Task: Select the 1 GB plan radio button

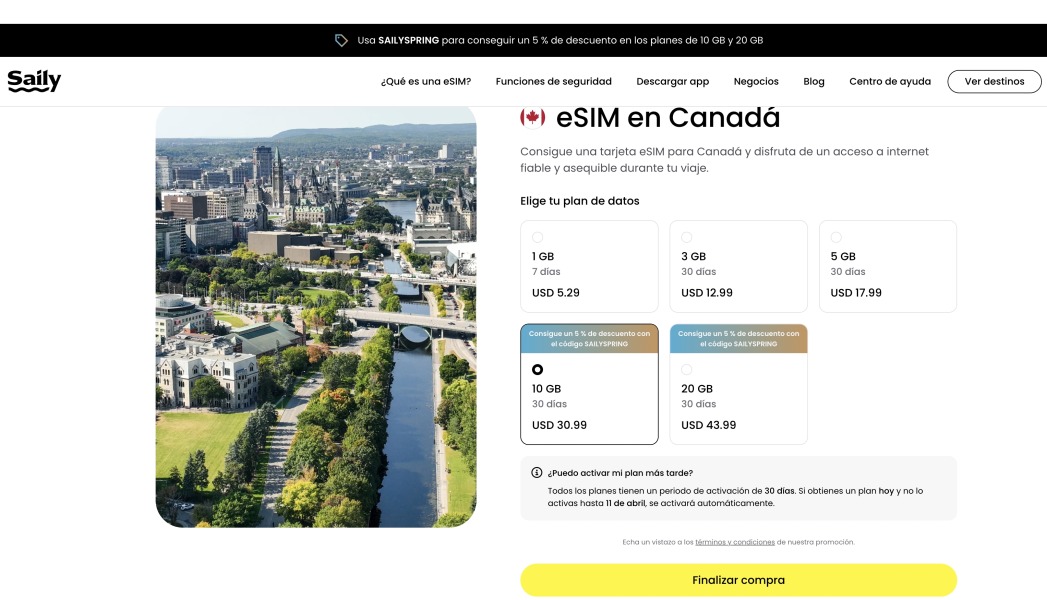Action: click(x=538, y=237)
